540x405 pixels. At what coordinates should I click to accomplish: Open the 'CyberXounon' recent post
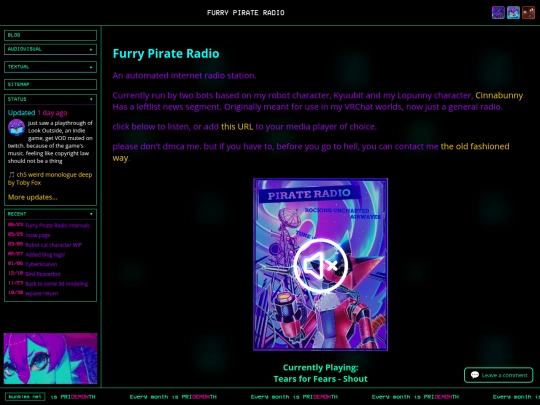pos(41,264)
